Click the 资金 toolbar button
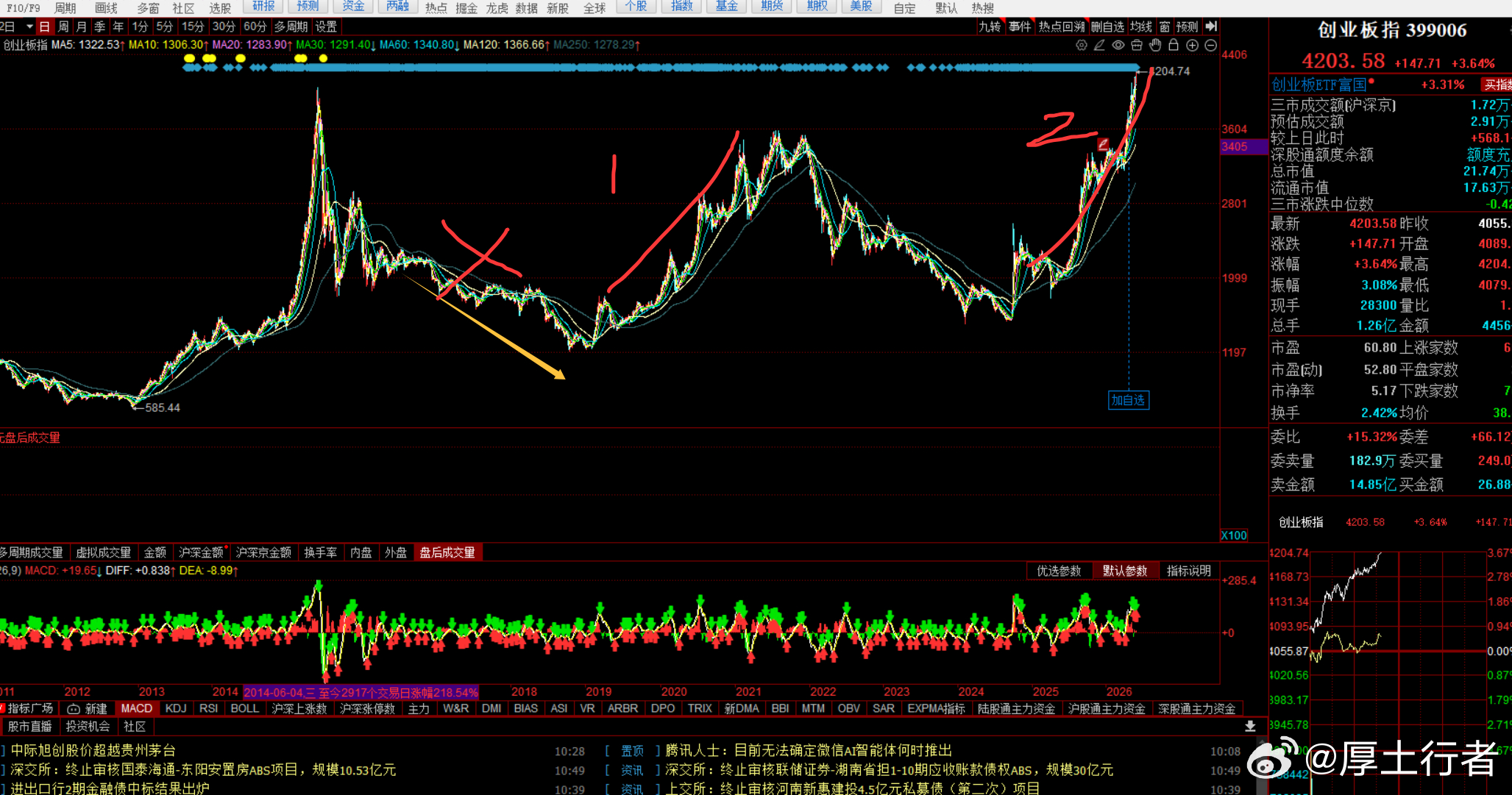 click(x=353, y=7)
